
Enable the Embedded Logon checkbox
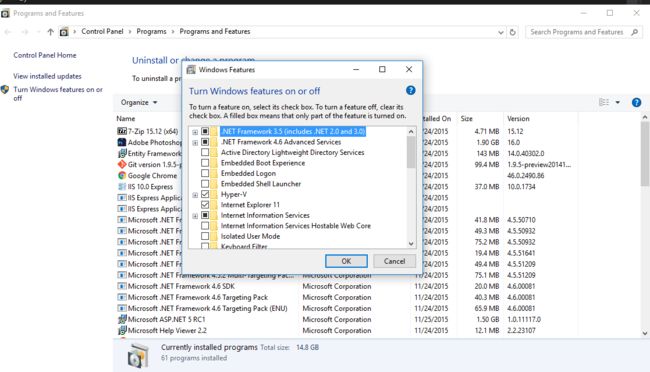(205, 173)
